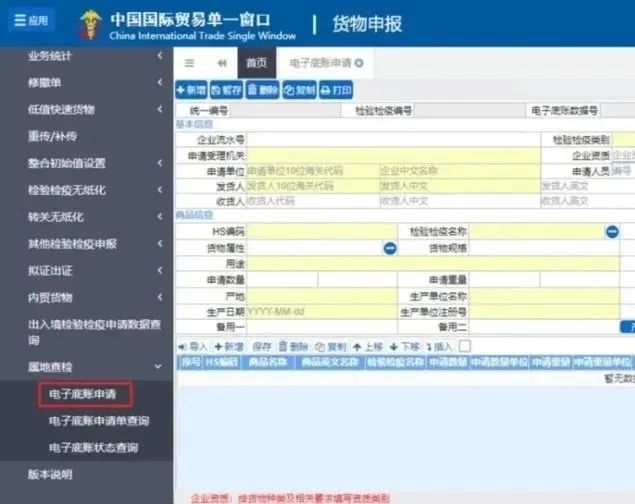Image resolution: width=635 pixels, height=504 pixels.
Task: Click the tab scroll-back double arrow icon
Action: click(222, 63)
